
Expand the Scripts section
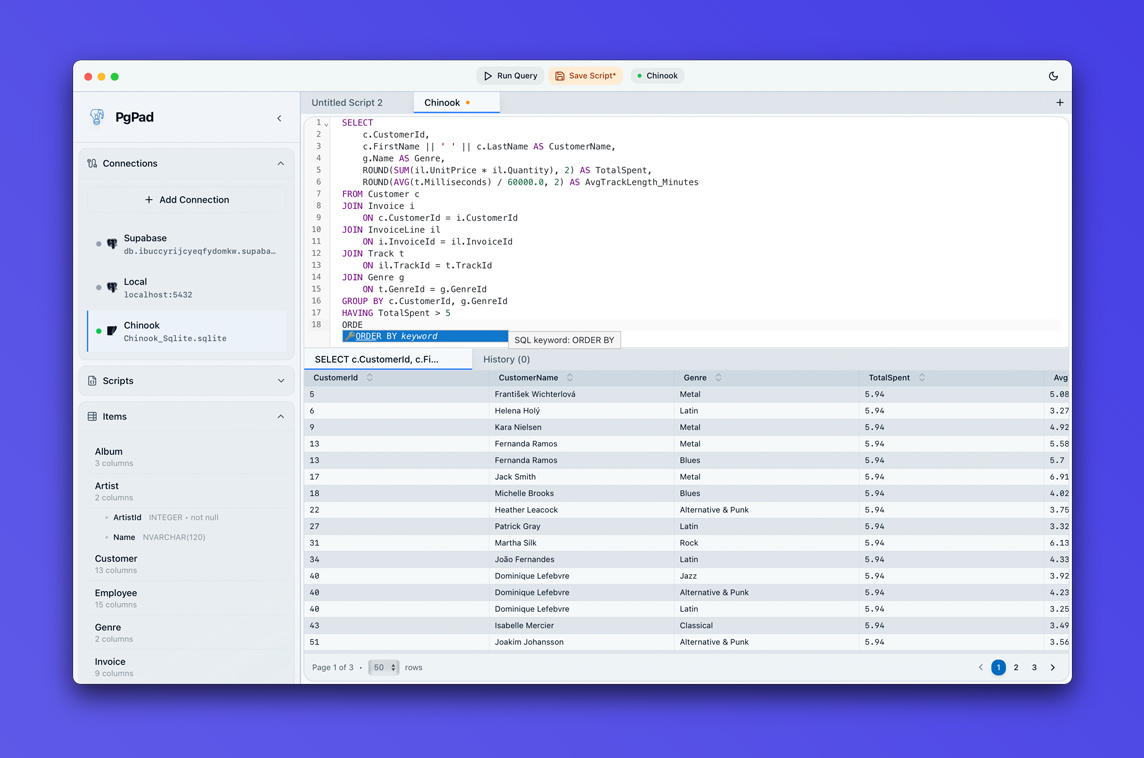(280, 381)
